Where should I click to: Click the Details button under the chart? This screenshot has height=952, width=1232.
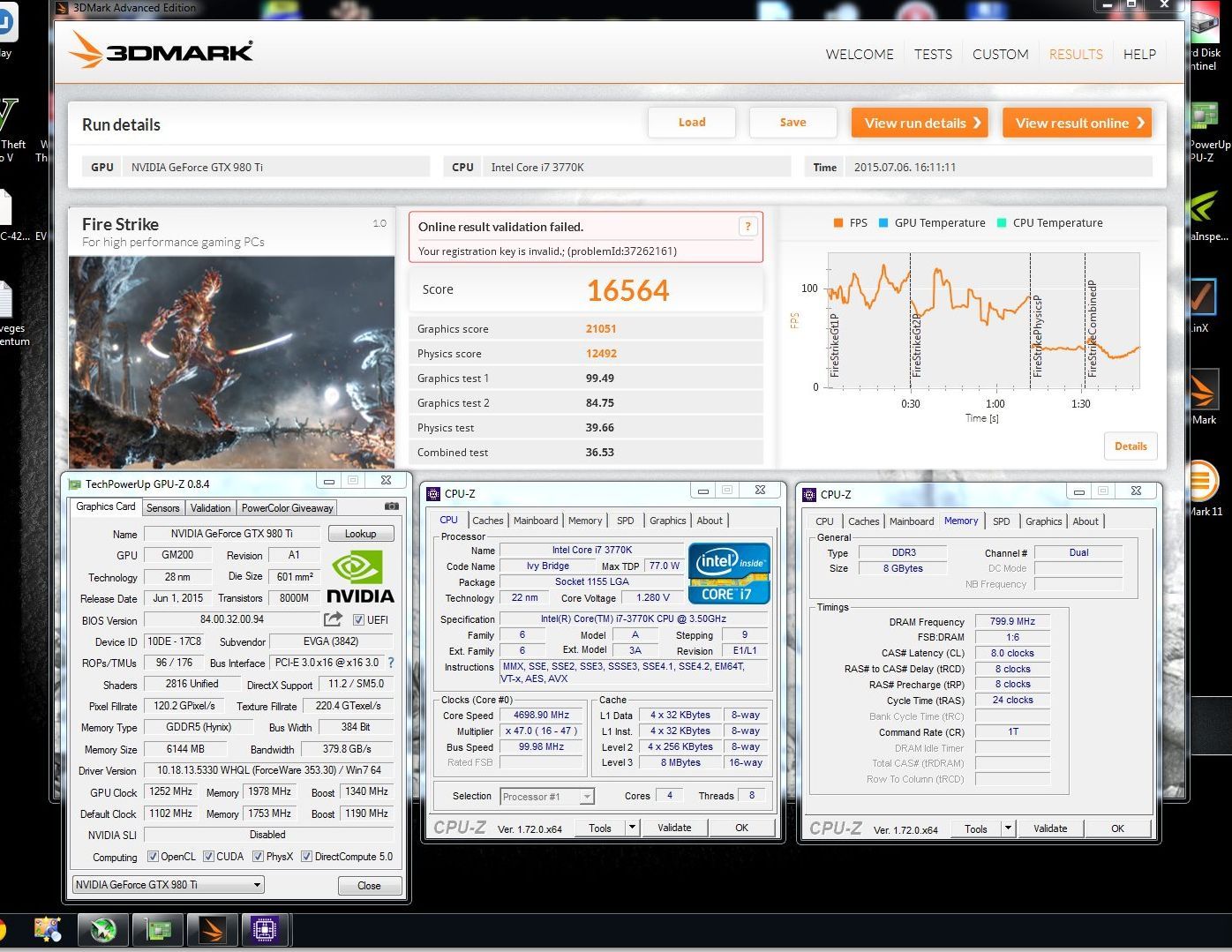(1131, 446)
